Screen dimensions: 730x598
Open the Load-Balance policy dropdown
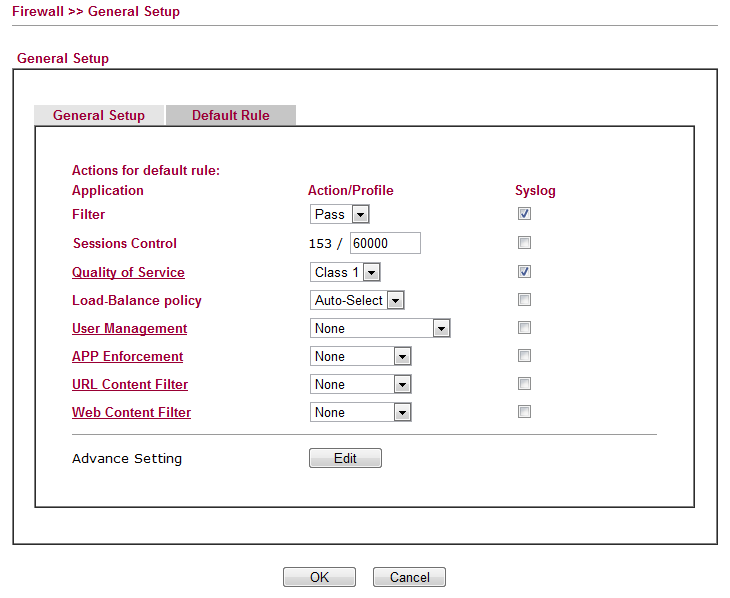click(x=357, y=300)
